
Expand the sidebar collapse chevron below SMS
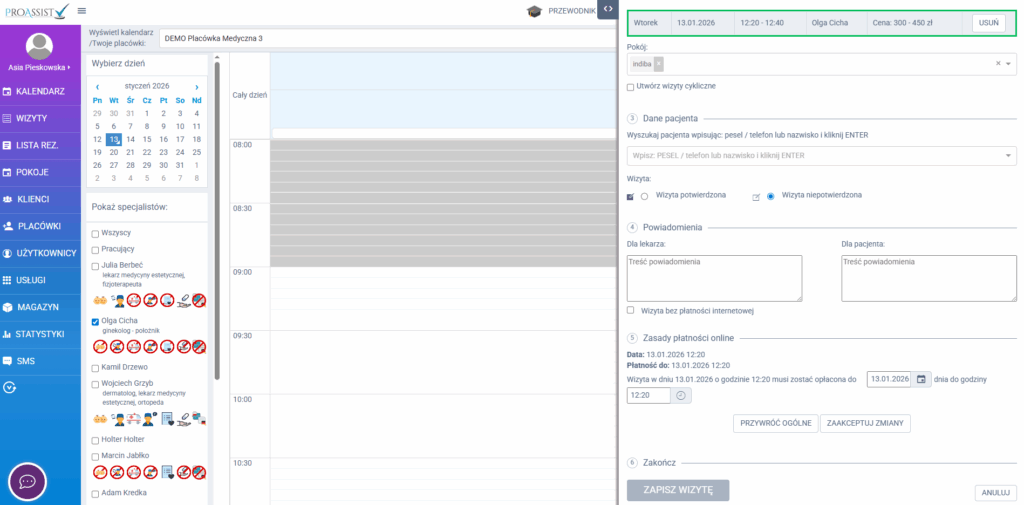coord(10,387)
